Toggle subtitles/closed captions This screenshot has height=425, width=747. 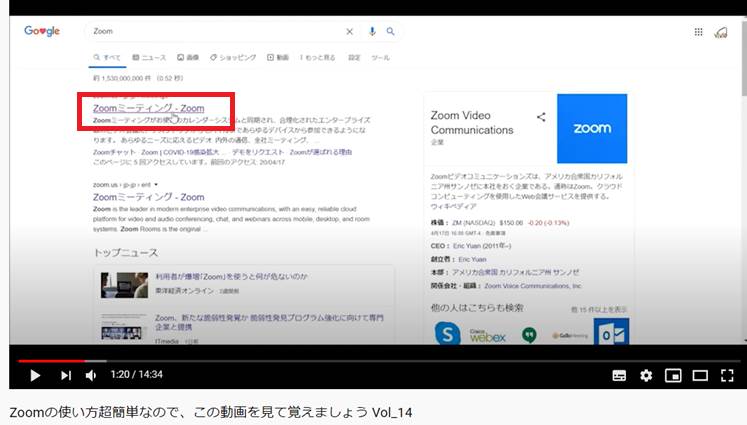(619, 375)
